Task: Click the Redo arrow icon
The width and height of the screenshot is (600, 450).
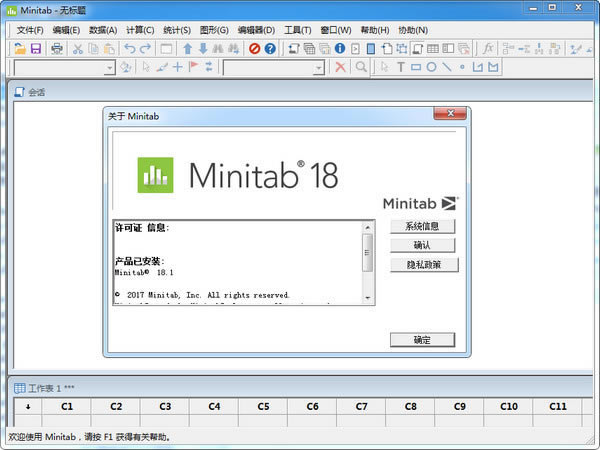Action: pos(145,49)
